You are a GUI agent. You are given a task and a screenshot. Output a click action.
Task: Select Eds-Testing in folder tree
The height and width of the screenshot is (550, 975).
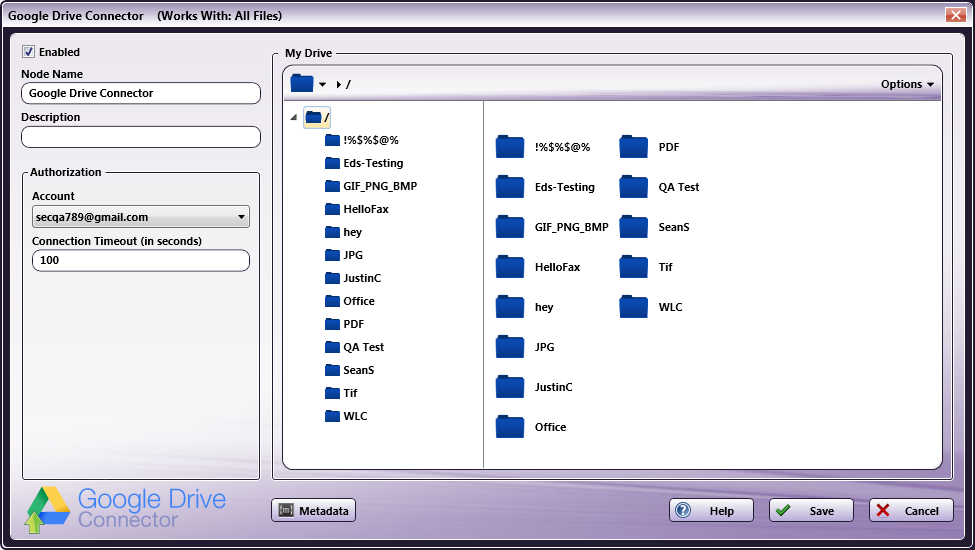click(364, 163)
